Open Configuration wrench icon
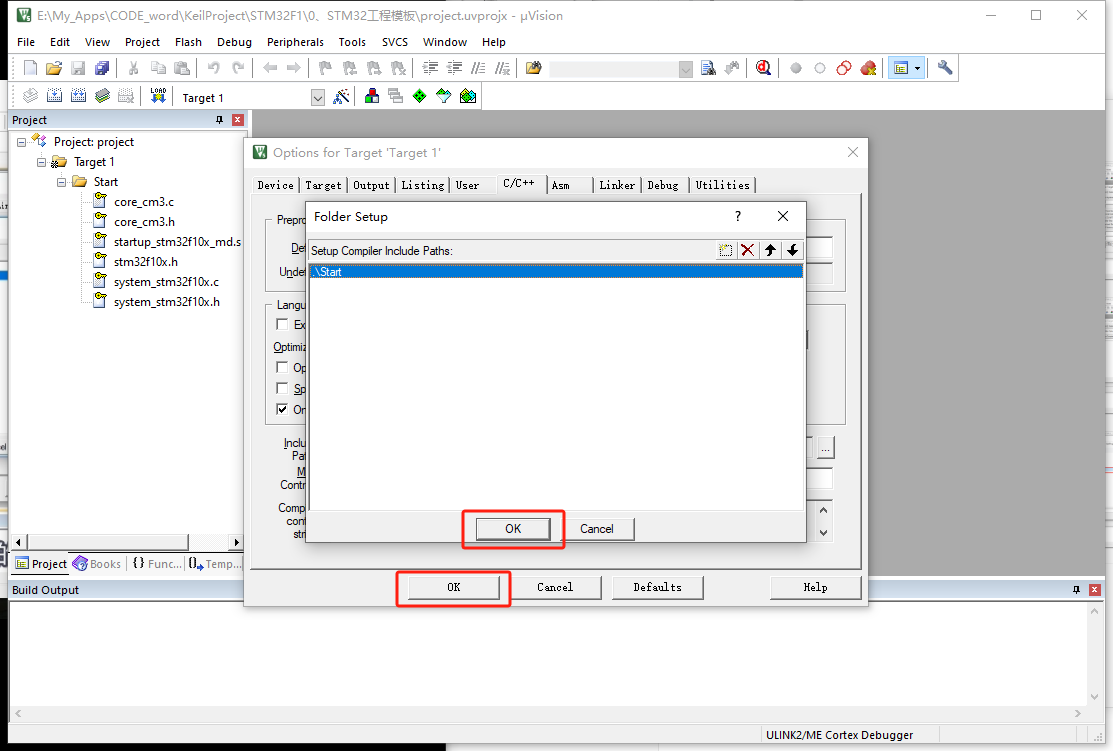 pos(945,68)
